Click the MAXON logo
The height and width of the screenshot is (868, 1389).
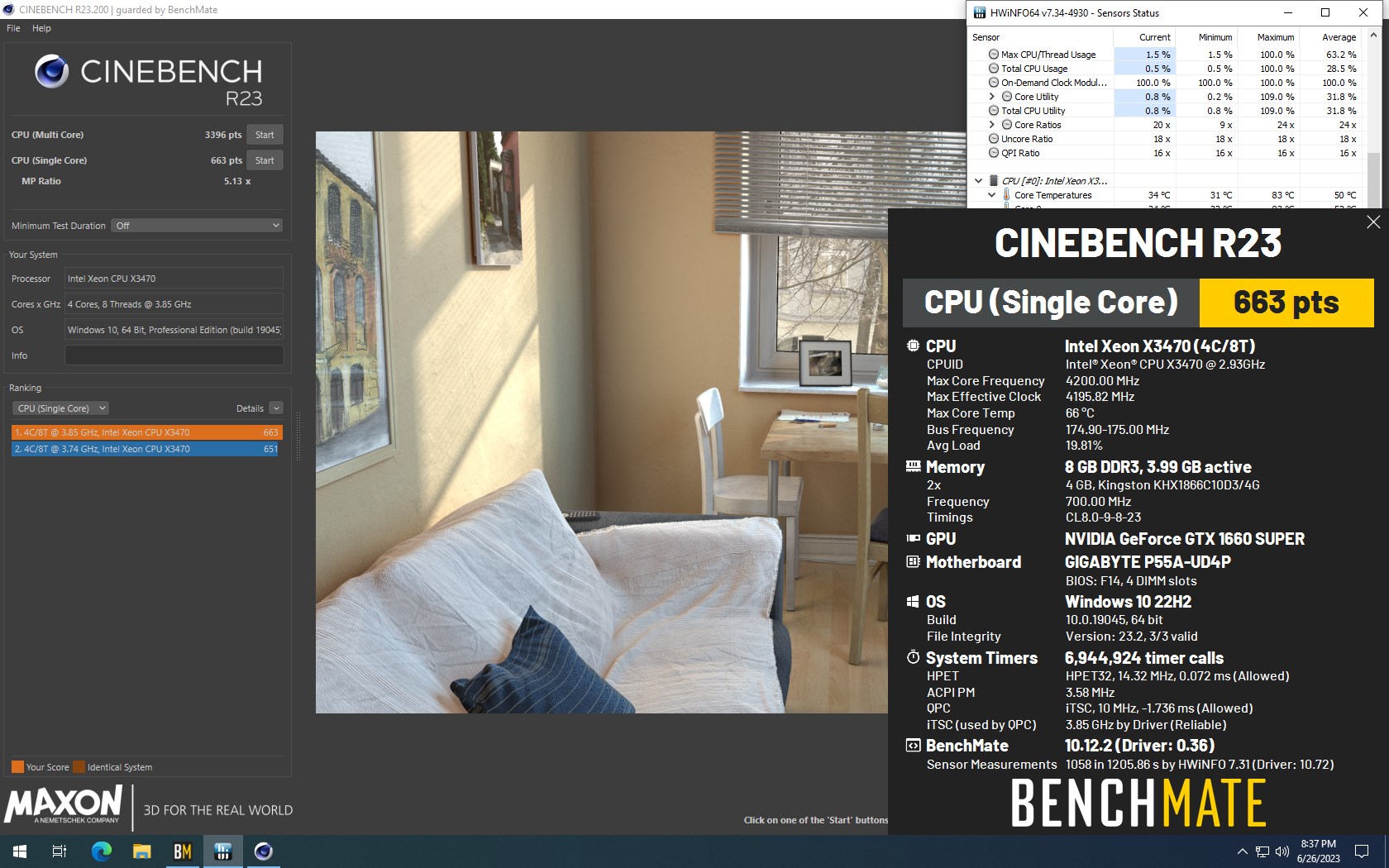(64, 804)
